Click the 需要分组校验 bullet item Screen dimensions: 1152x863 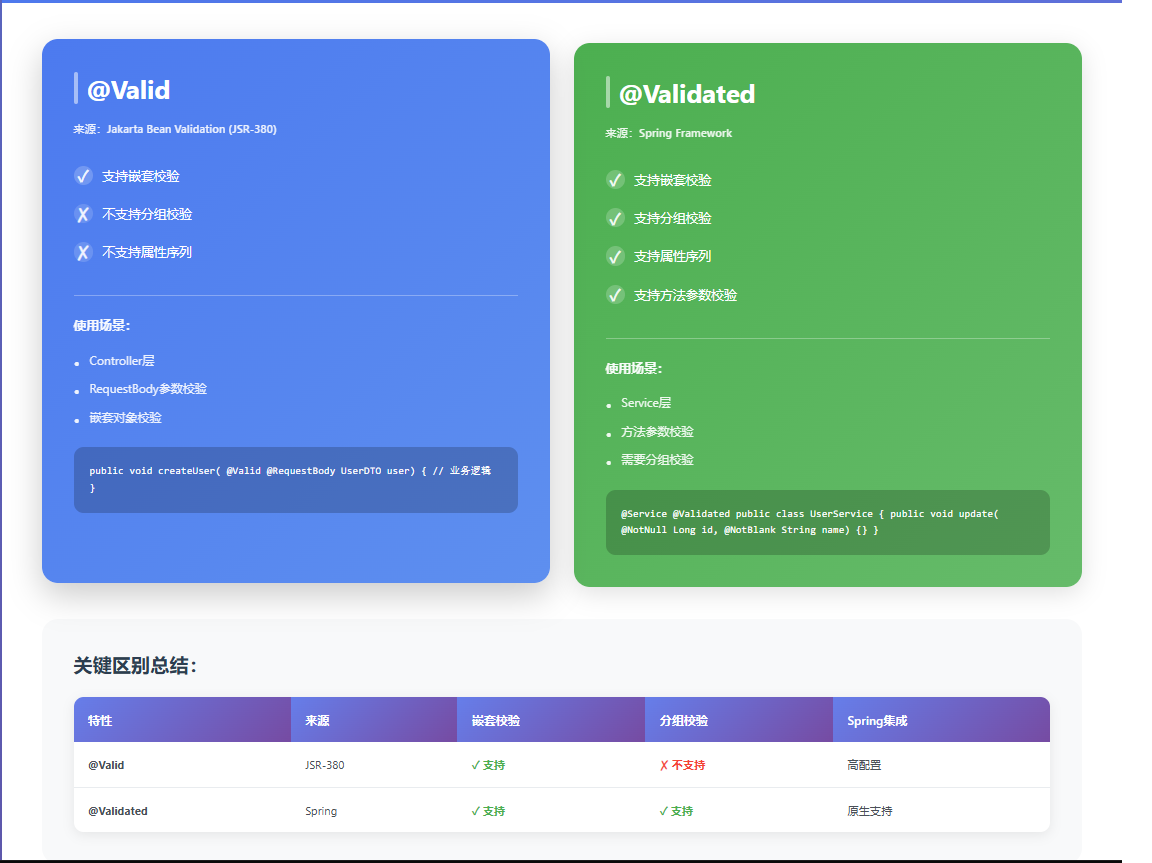point(658,460)
